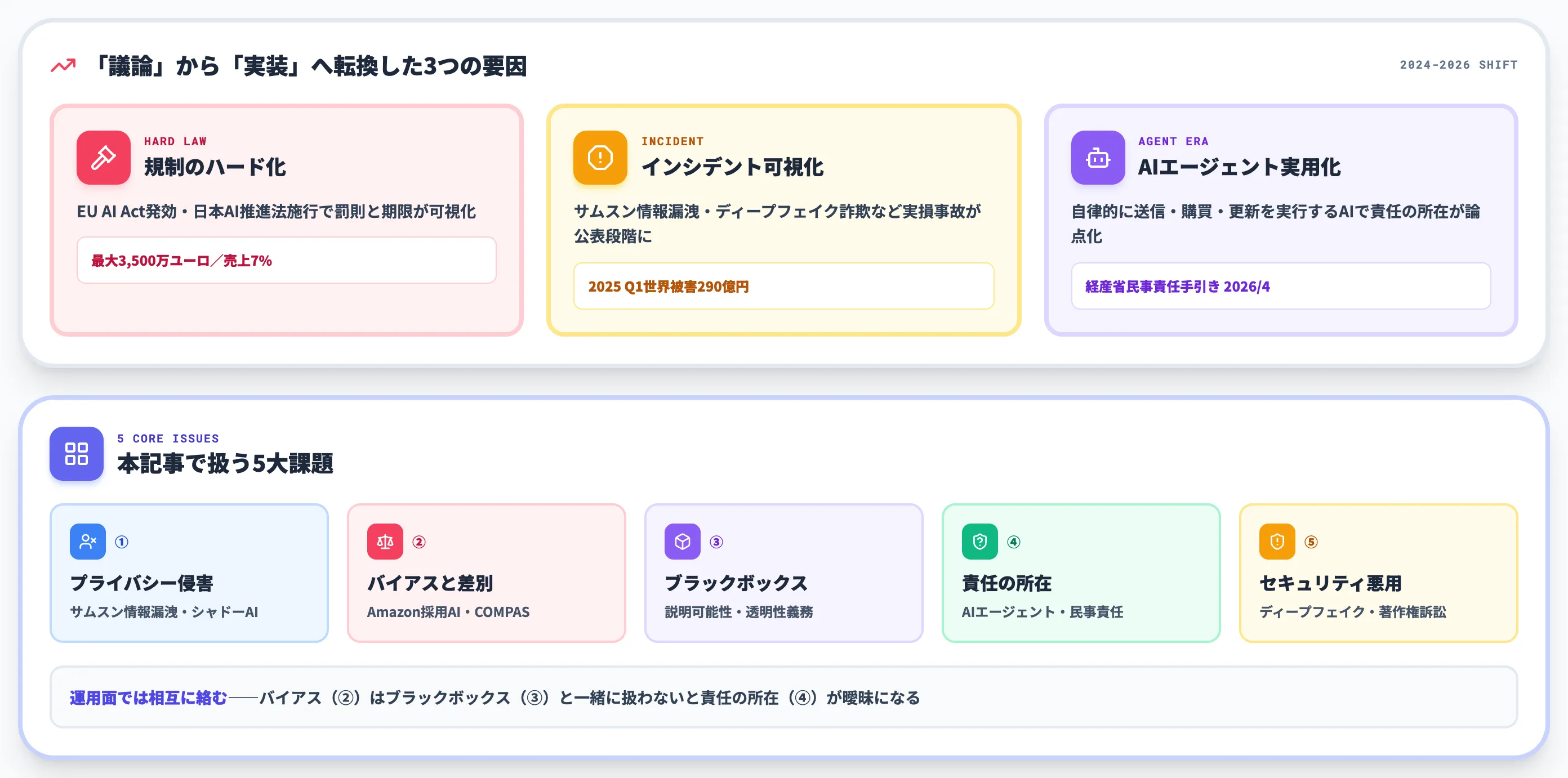The width and height of the screenshot is (1568, 778).
Task: Click the circled number ③ badge
Action: point(716,542)
